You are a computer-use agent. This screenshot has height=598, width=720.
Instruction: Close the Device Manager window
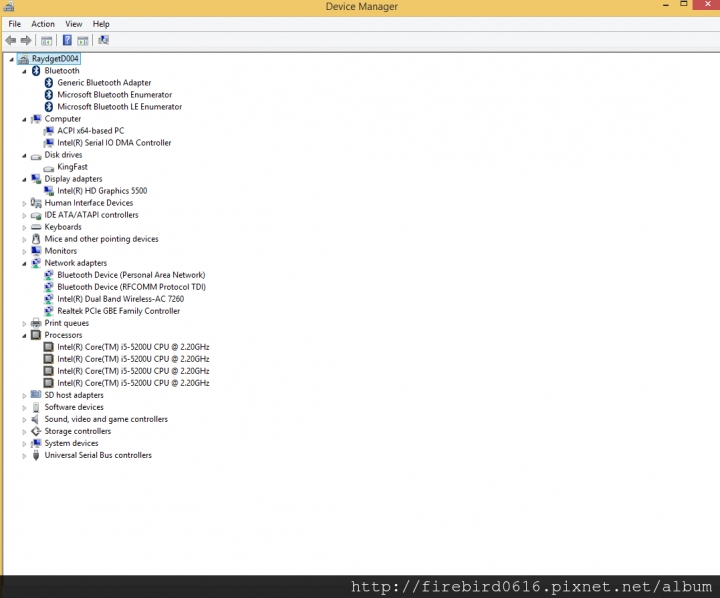707,4
